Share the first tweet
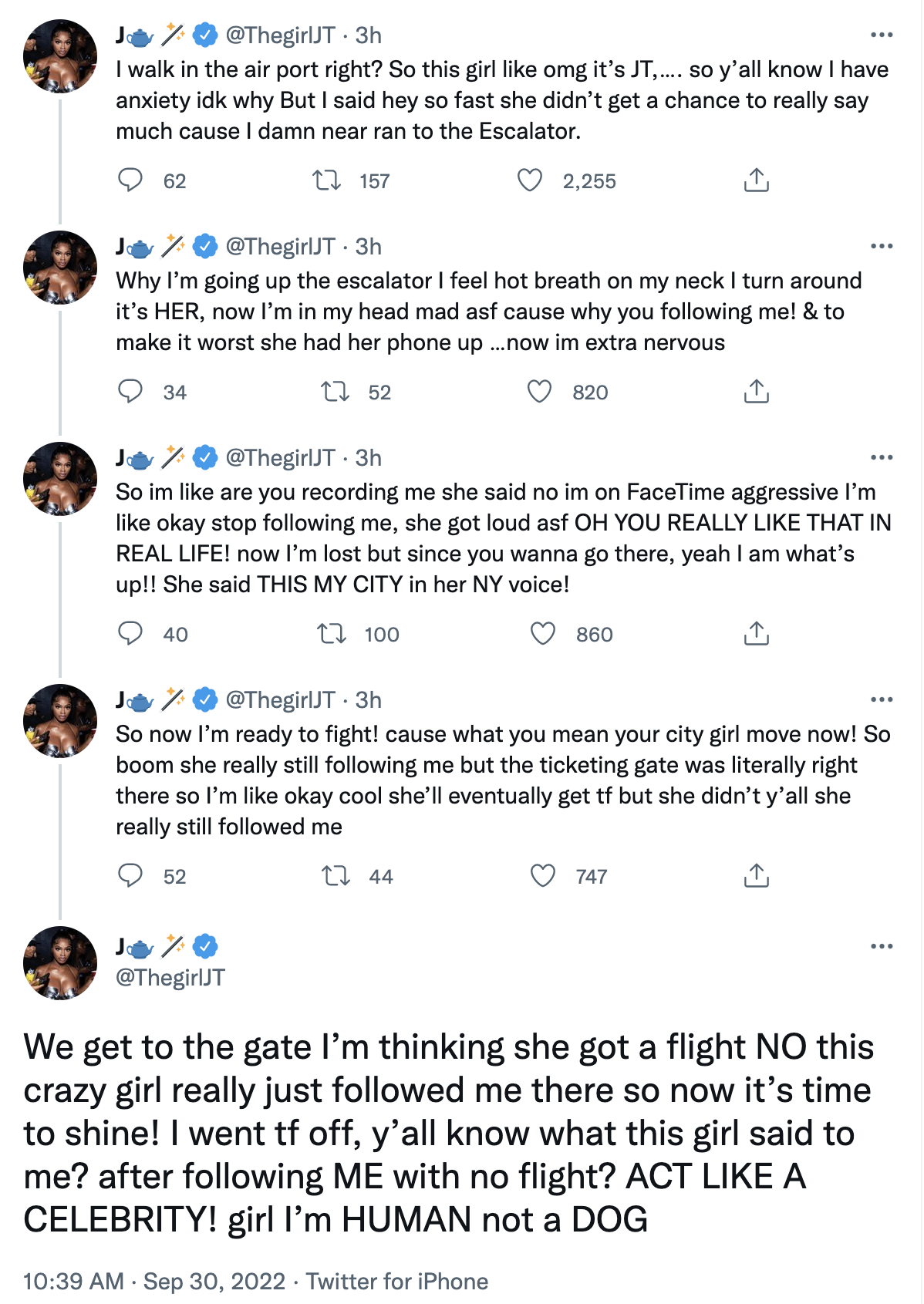This screenshot has width=924, height=1304. 758,181
